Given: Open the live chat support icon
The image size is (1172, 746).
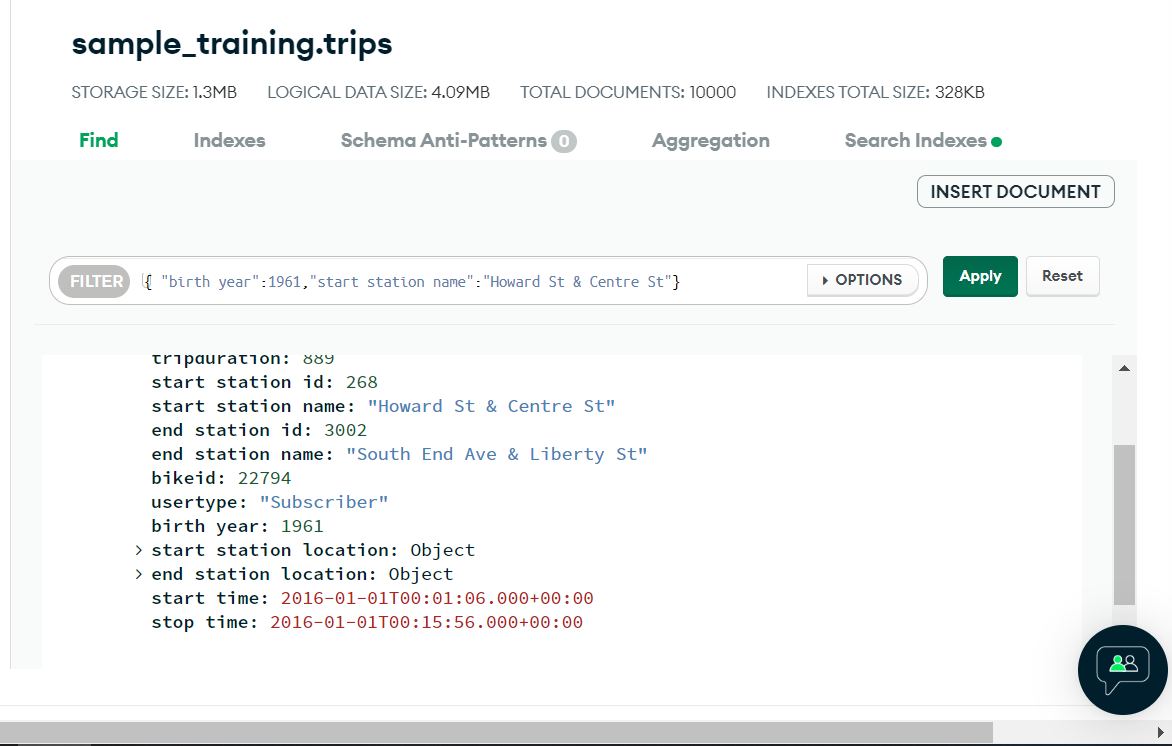Looking at the screenshot, I should [x=1123, y=669].
